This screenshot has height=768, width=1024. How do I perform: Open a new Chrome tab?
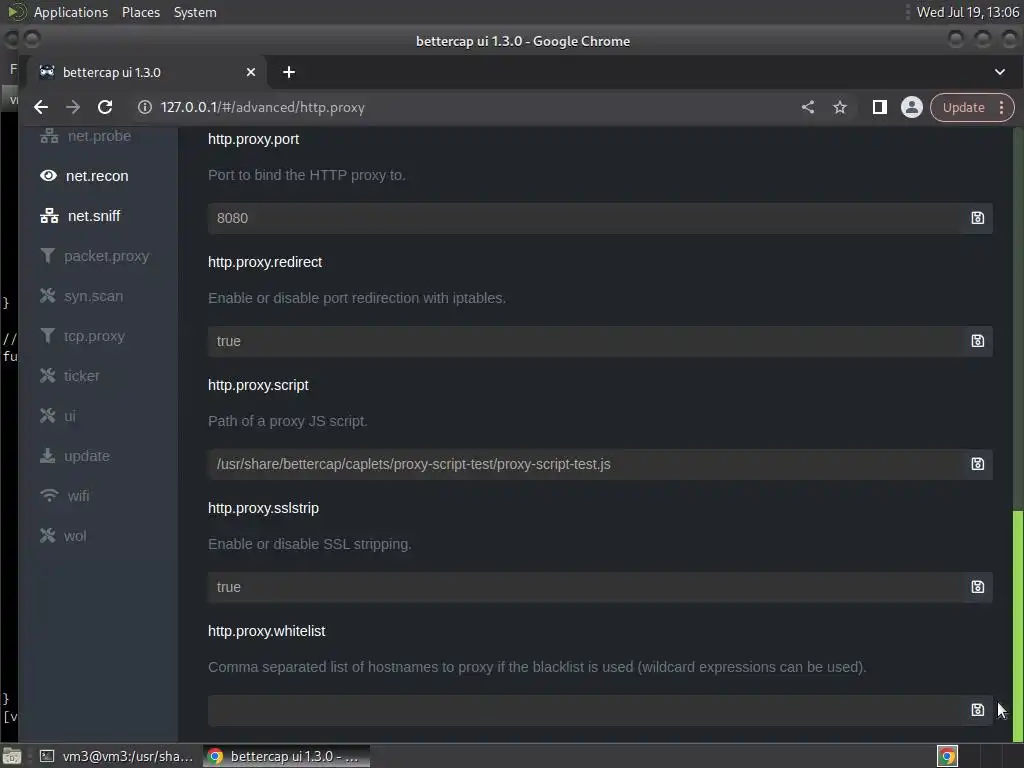coord(289,72)
